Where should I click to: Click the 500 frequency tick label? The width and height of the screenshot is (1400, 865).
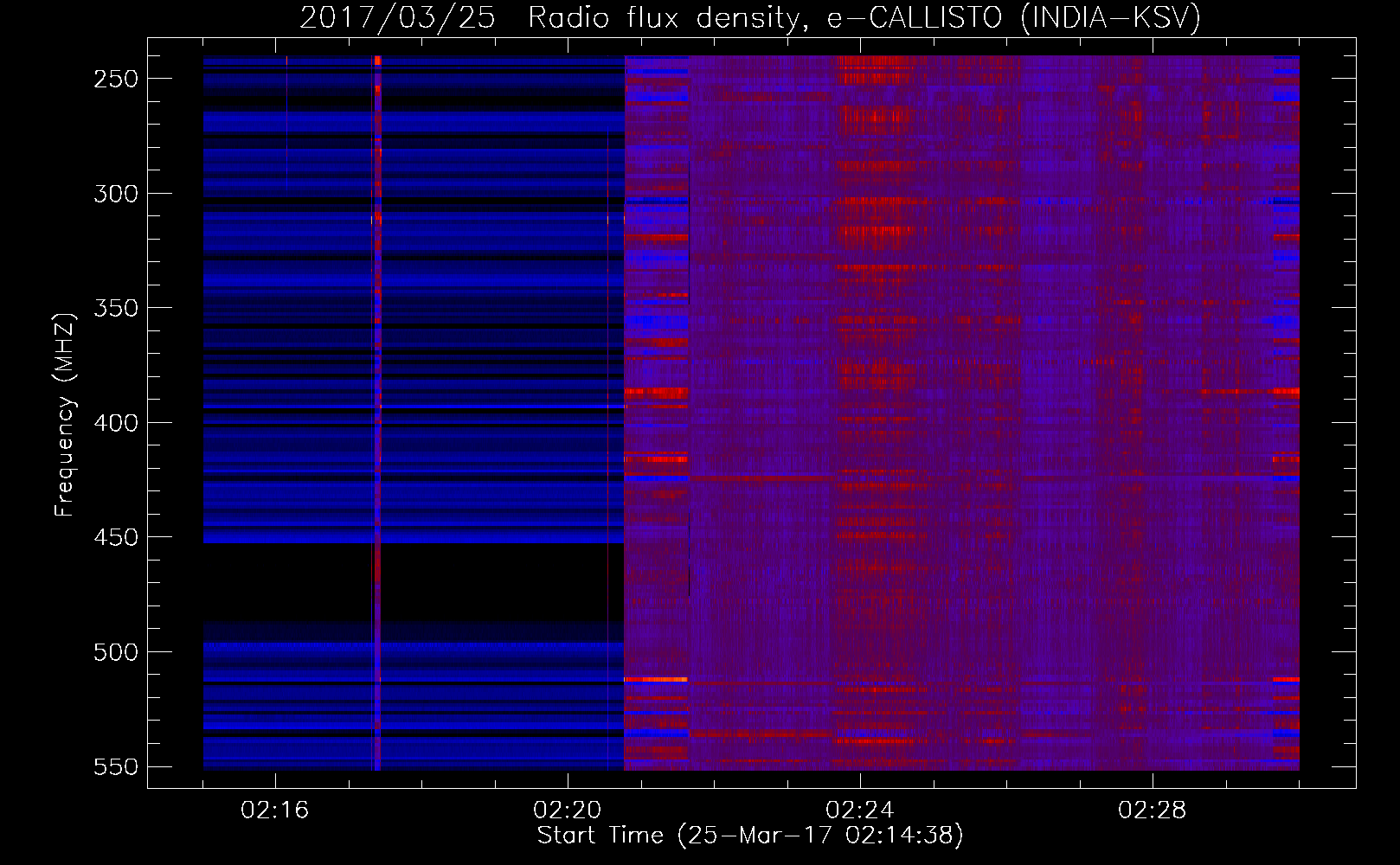click(116, 652)
